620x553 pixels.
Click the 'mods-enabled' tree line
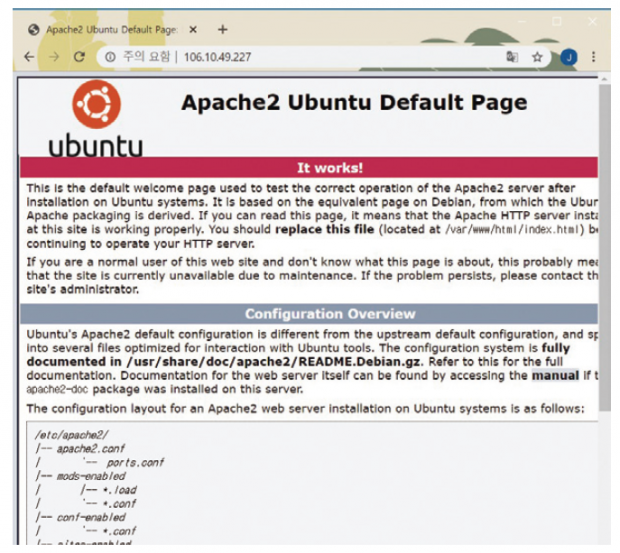[91, 476]
